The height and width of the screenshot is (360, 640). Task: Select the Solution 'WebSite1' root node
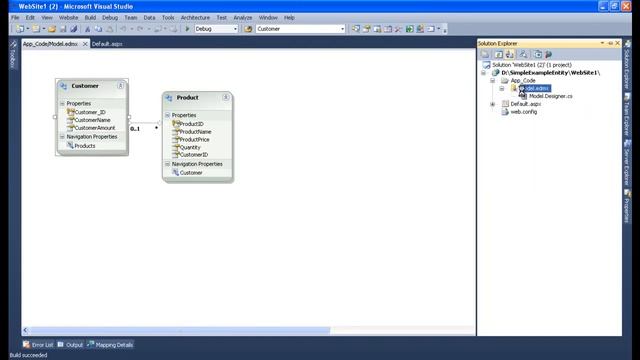tap(531, 65)
